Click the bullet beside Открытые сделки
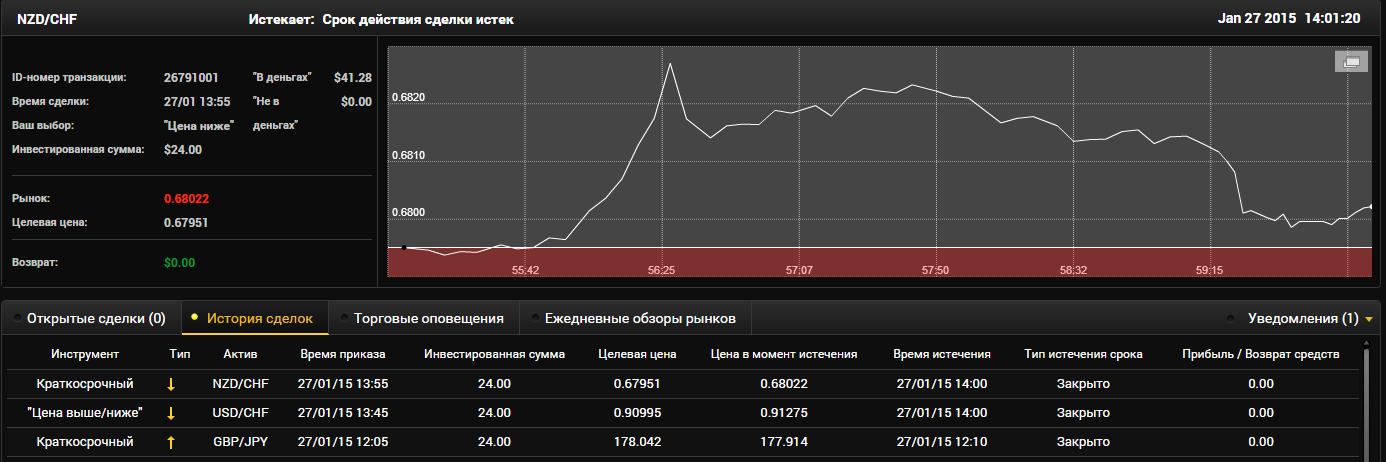 tap(17, 318)
